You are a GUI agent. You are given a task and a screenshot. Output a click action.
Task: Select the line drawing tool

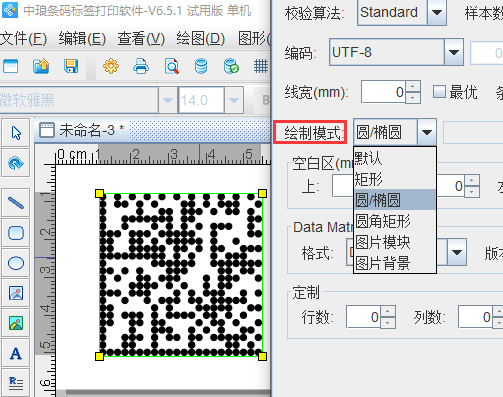click(x=16, y=202)
